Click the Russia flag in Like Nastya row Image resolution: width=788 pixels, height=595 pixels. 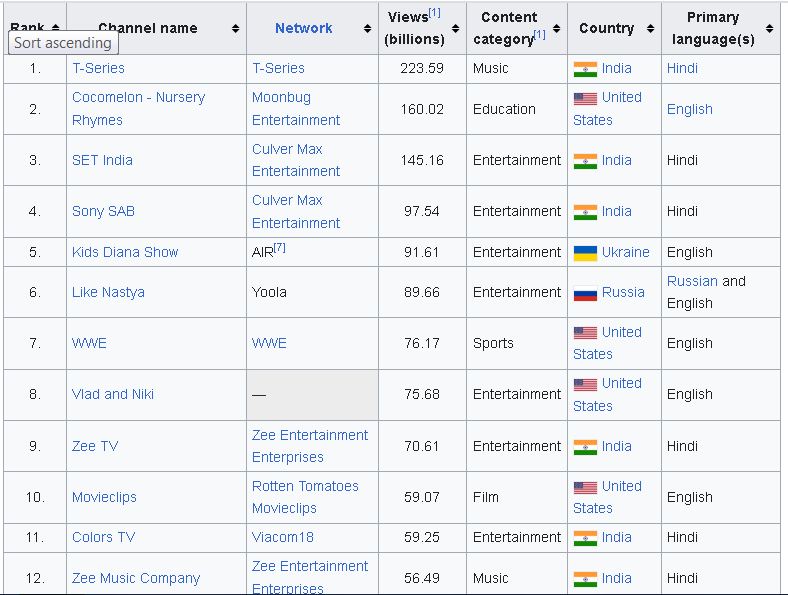click(585, 293)
